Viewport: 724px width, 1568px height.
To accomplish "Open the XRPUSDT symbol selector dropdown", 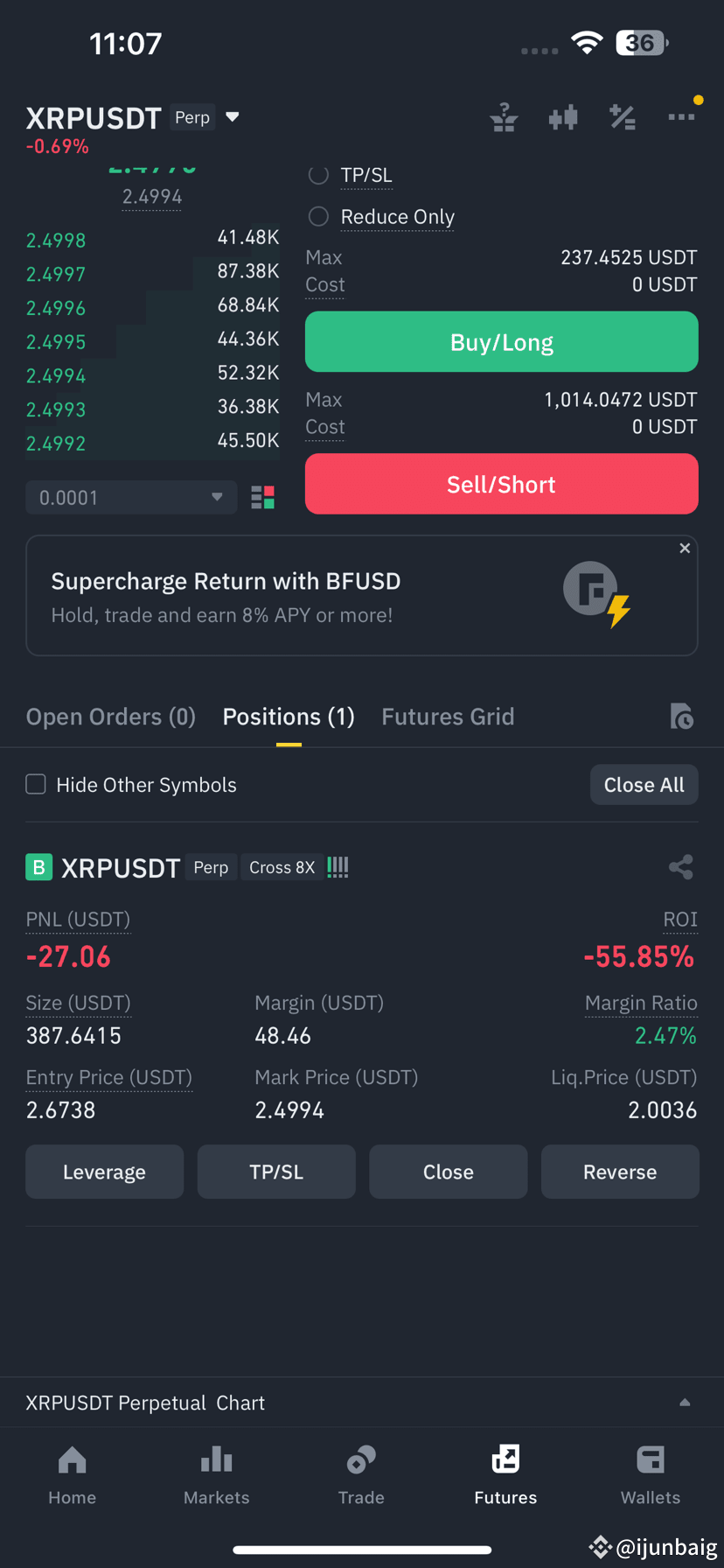I will (232, 115).
